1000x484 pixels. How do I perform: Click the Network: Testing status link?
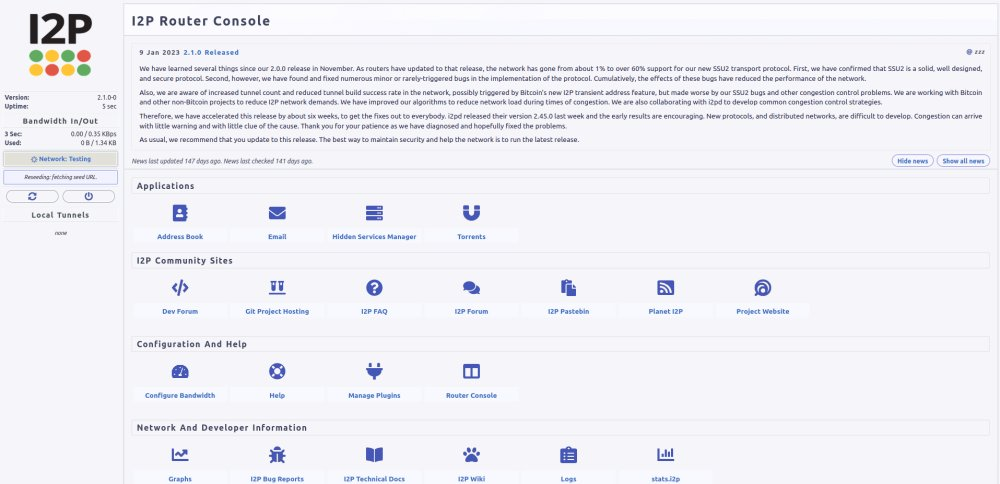click(x=61, y=159)
